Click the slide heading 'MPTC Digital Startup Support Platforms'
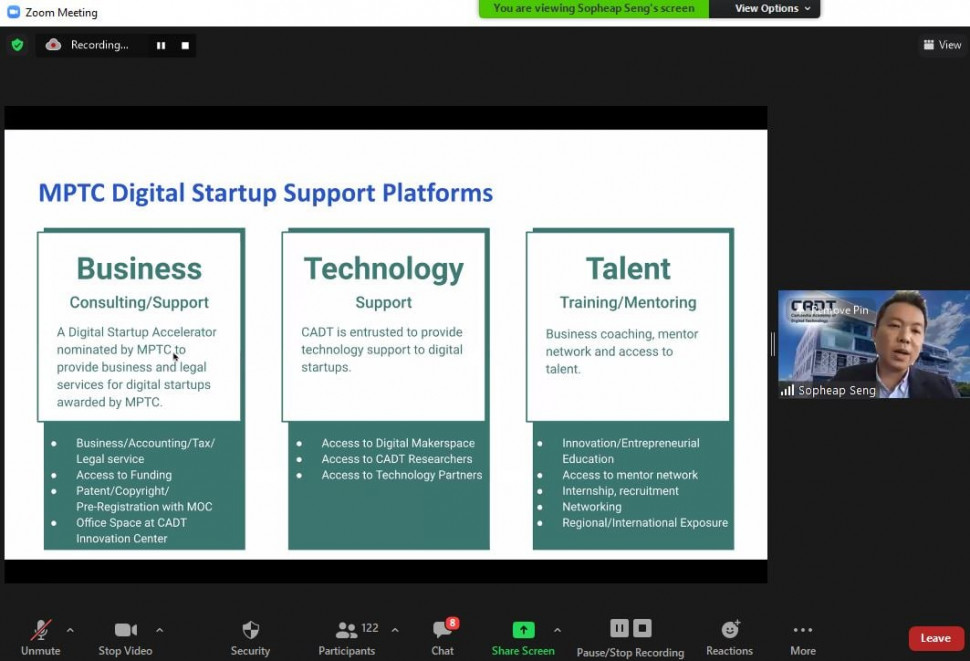This screenshot has height=661, width=970. pyautogui.click(x=265, y=193)
